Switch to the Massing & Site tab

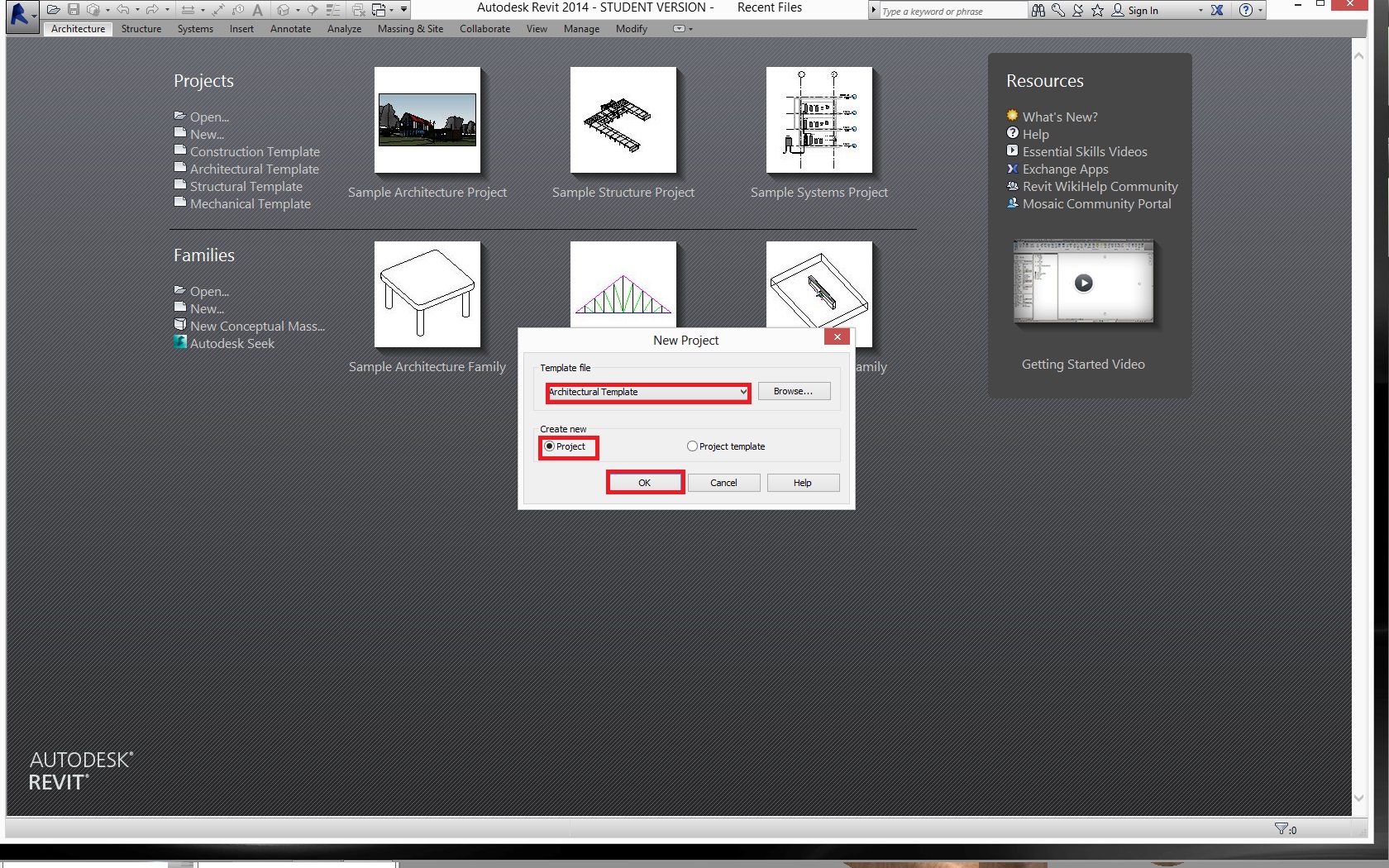[410, 29]
